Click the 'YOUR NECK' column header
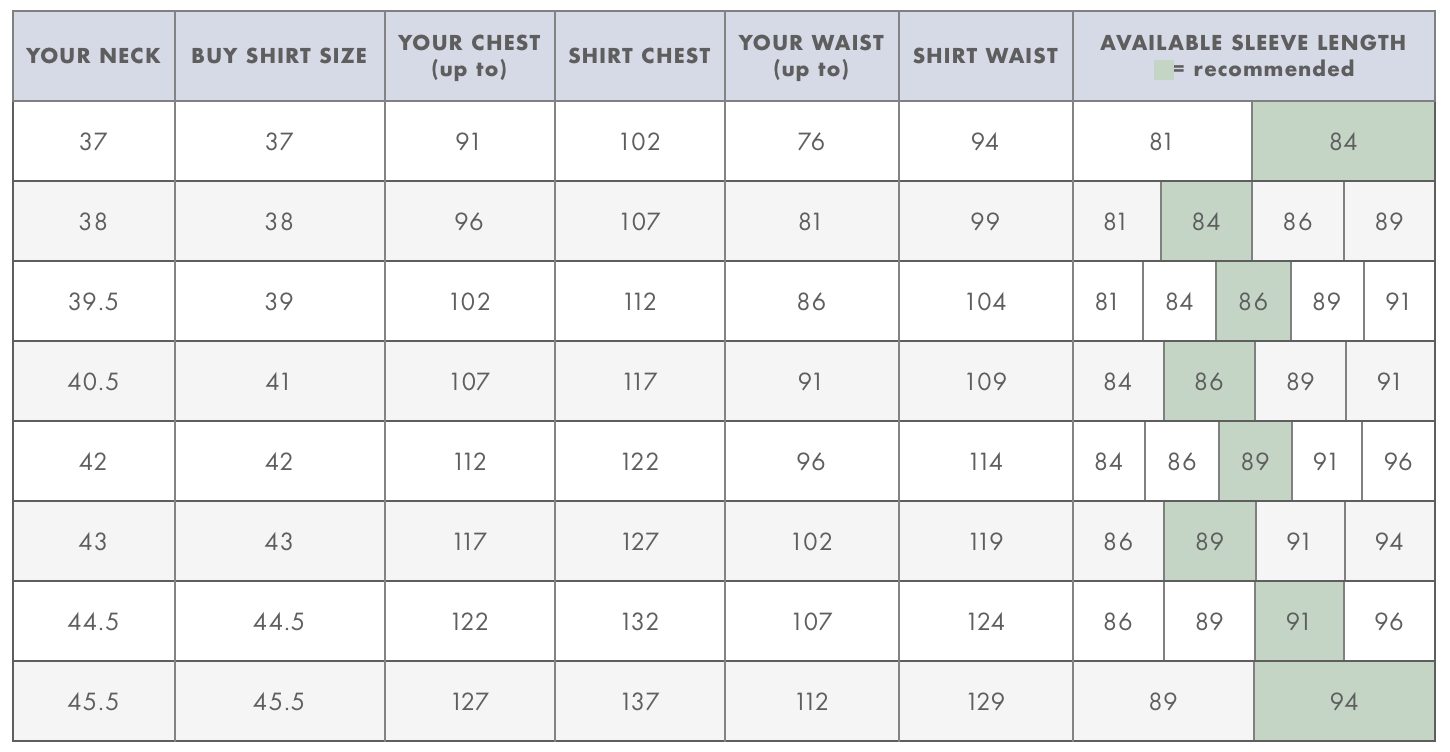Image resolution: width=1450 pixels, height=752 pixels. pos(94,56)
